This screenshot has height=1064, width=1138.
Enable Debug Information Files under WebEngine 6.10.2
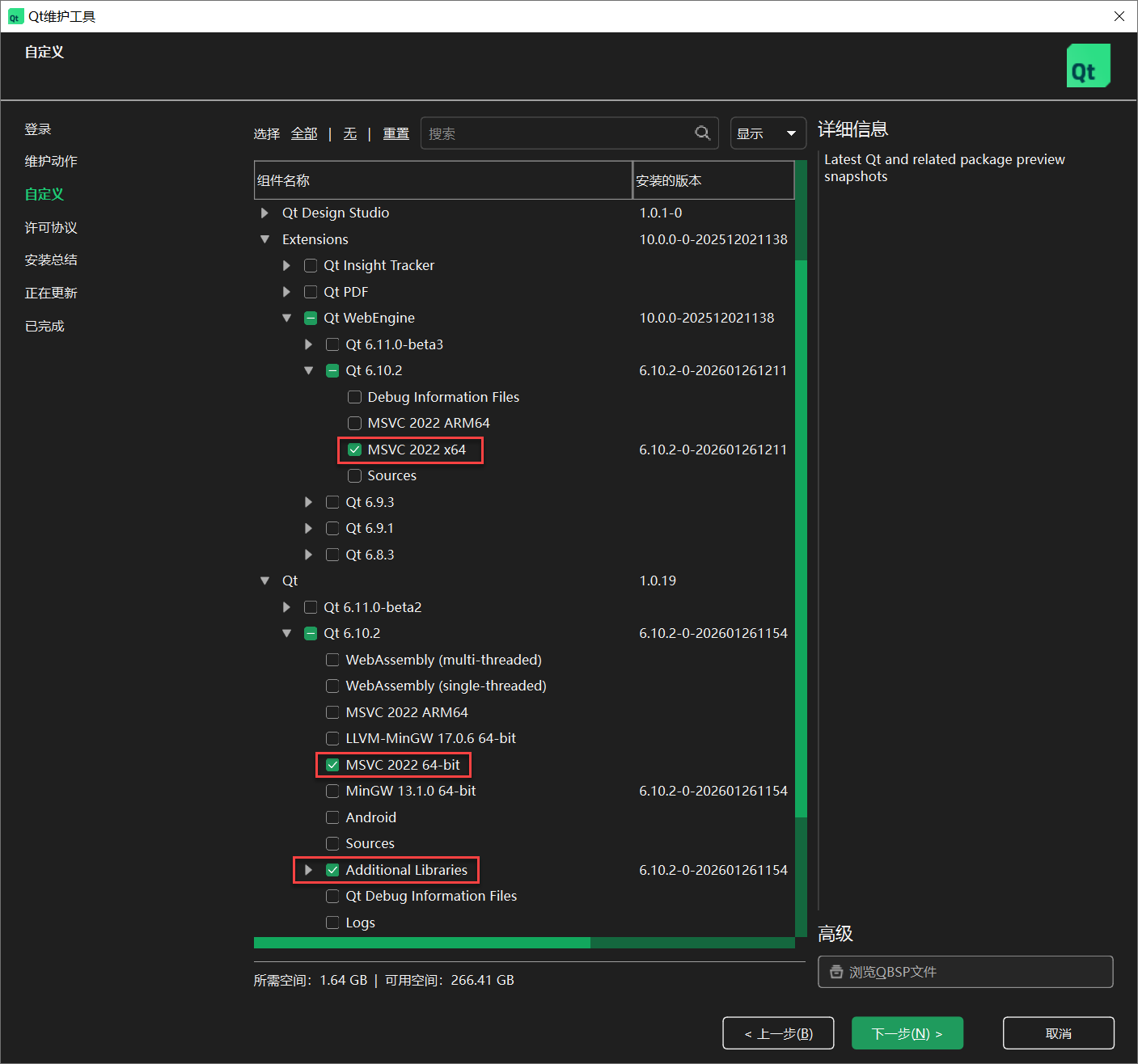coord(354,397)
